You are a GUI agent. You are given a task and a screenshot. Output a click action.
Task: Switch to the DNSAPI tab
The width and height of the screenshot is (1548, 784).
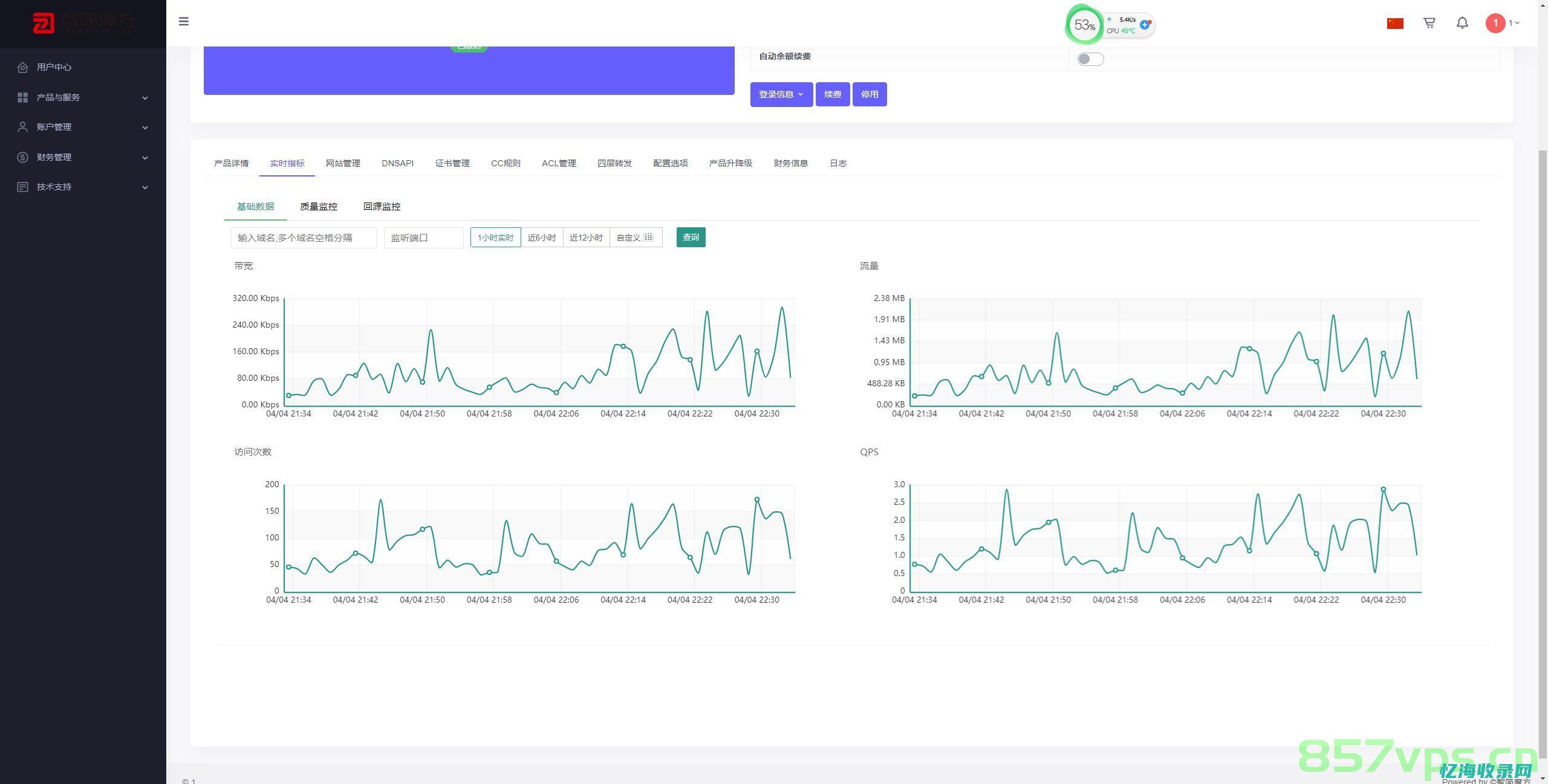397,163
